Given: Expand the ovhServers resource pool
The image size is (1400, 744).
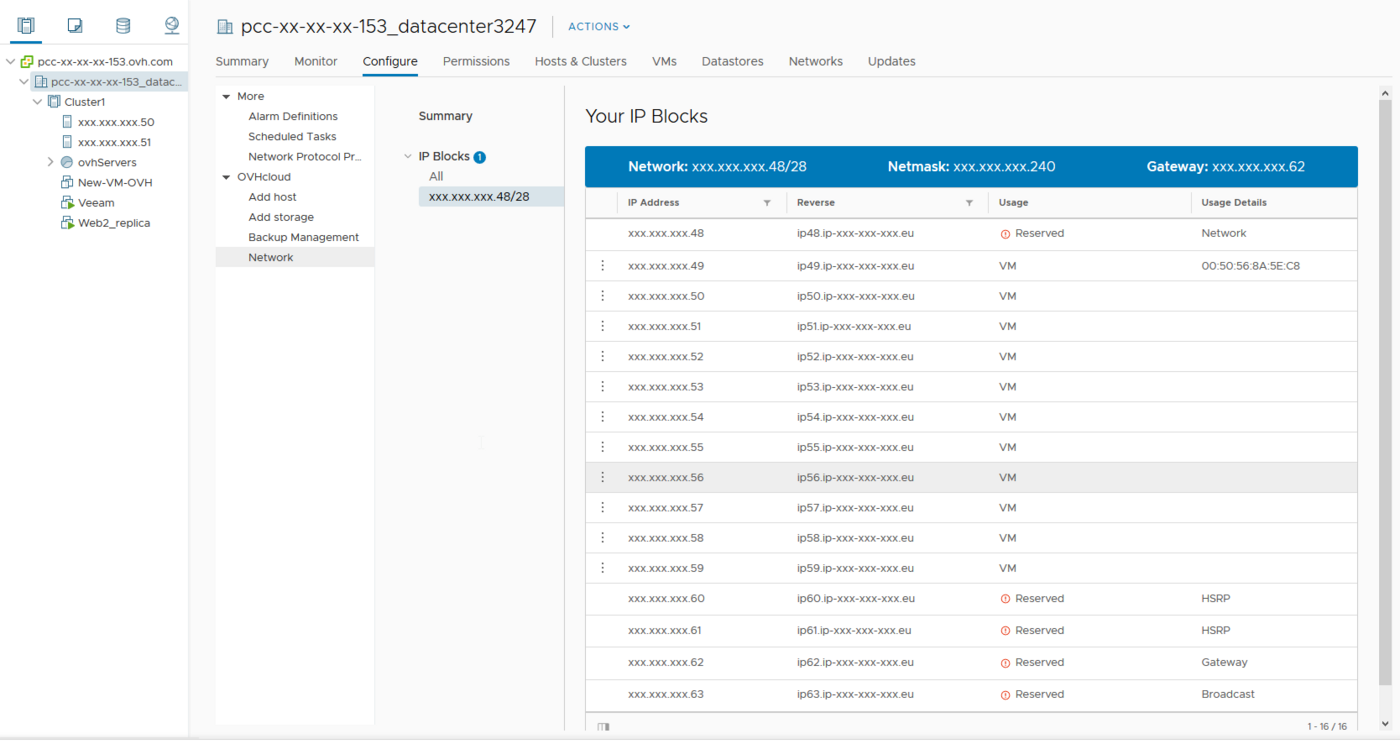Looking at the screenshot, I should tap(50, 162).
